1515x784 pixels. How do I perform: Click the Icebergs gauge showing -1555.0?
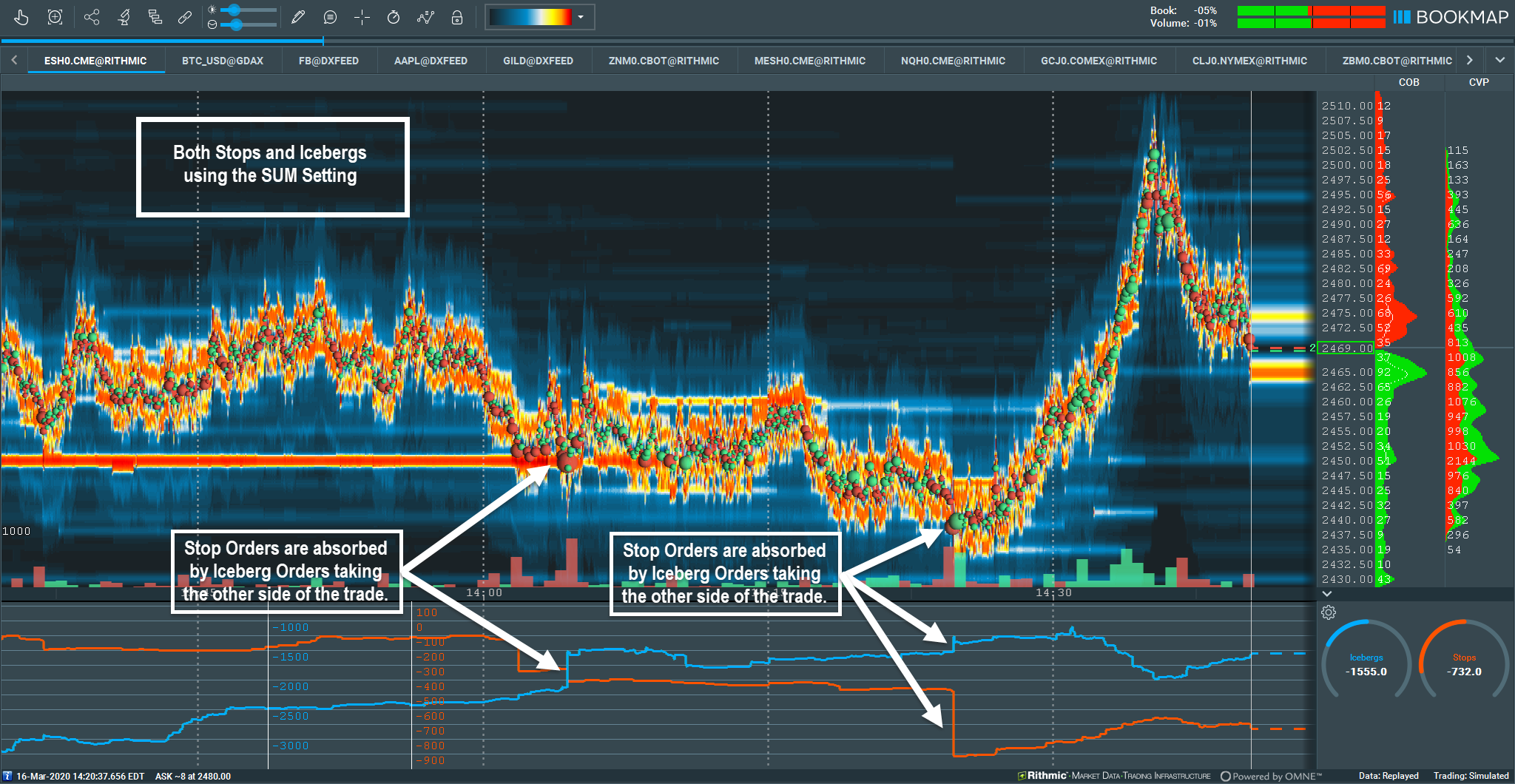tap(1366, 663)
